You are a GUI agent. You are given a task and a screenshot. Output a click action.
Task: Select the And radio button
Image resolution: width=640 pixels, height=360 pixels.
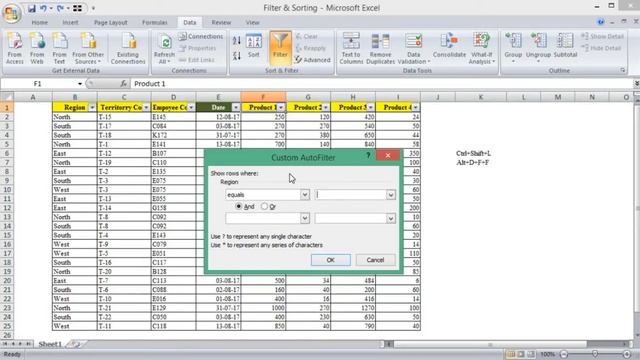[239, 207]
